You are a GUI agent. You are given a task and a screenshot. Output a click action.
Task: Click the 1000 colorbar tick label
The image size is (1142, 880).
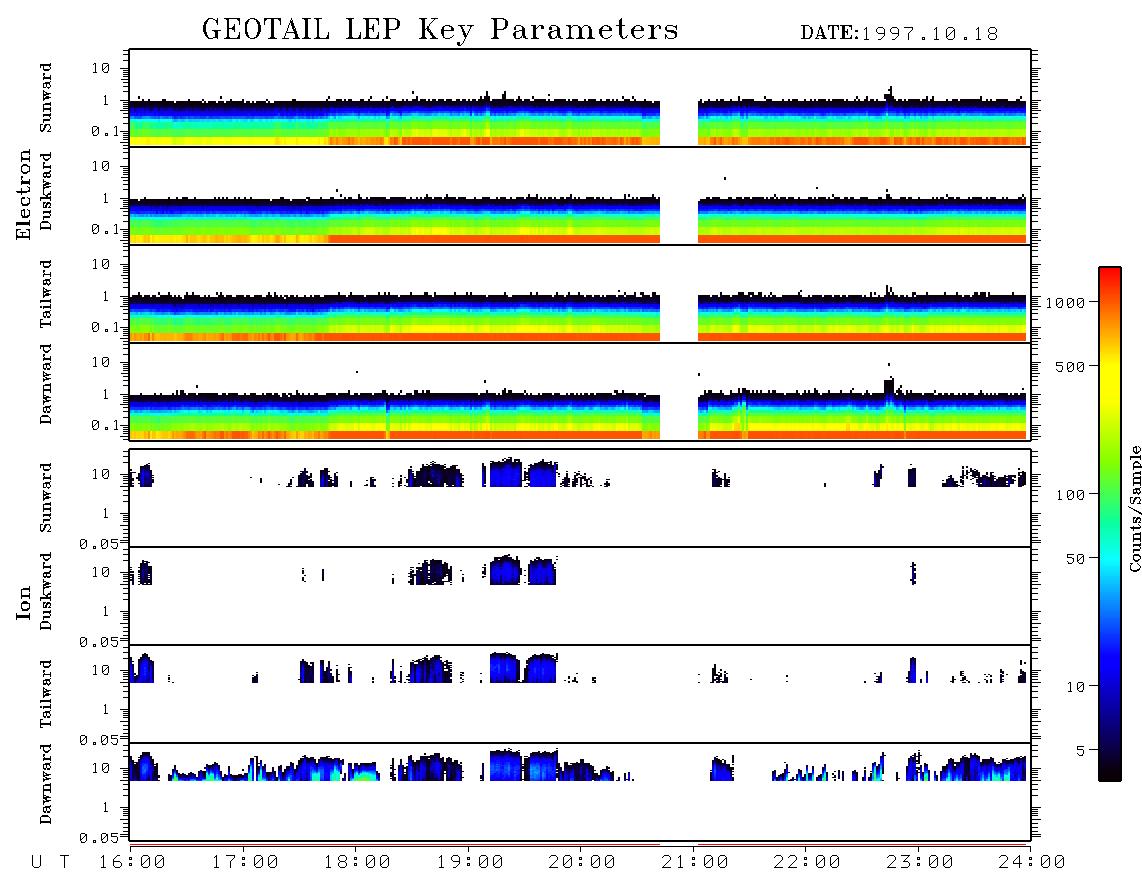(1066, 303)
